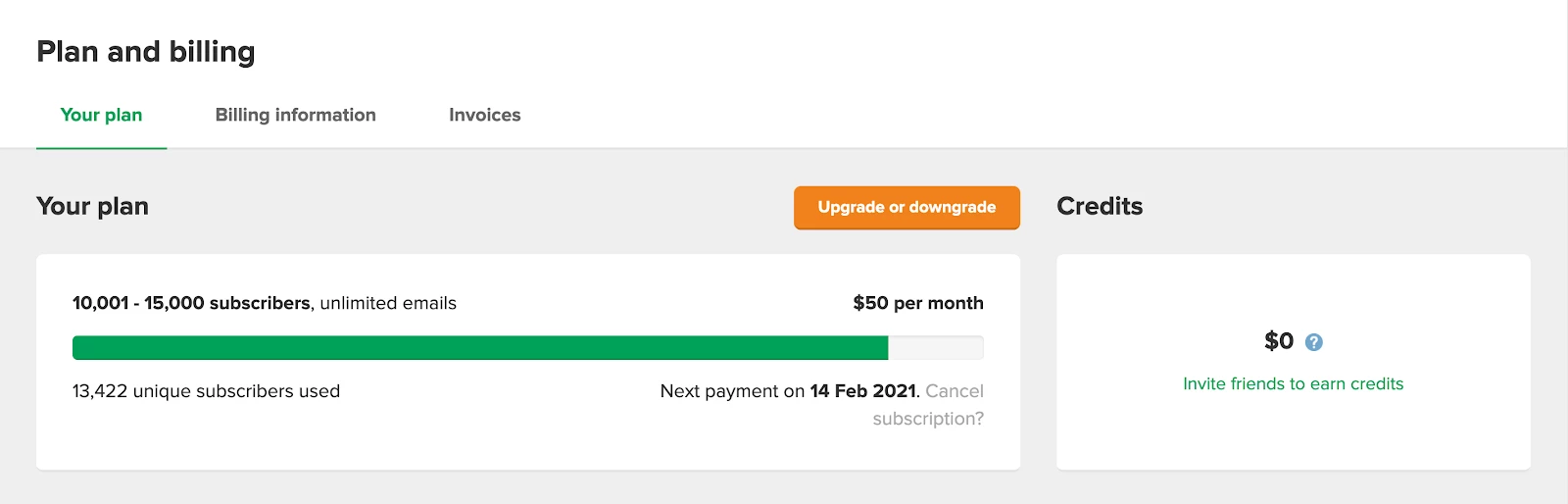Click the Plan and billing page title
Screen dimensions: 1568x504
pyautogui.click(x=146, y=51)
